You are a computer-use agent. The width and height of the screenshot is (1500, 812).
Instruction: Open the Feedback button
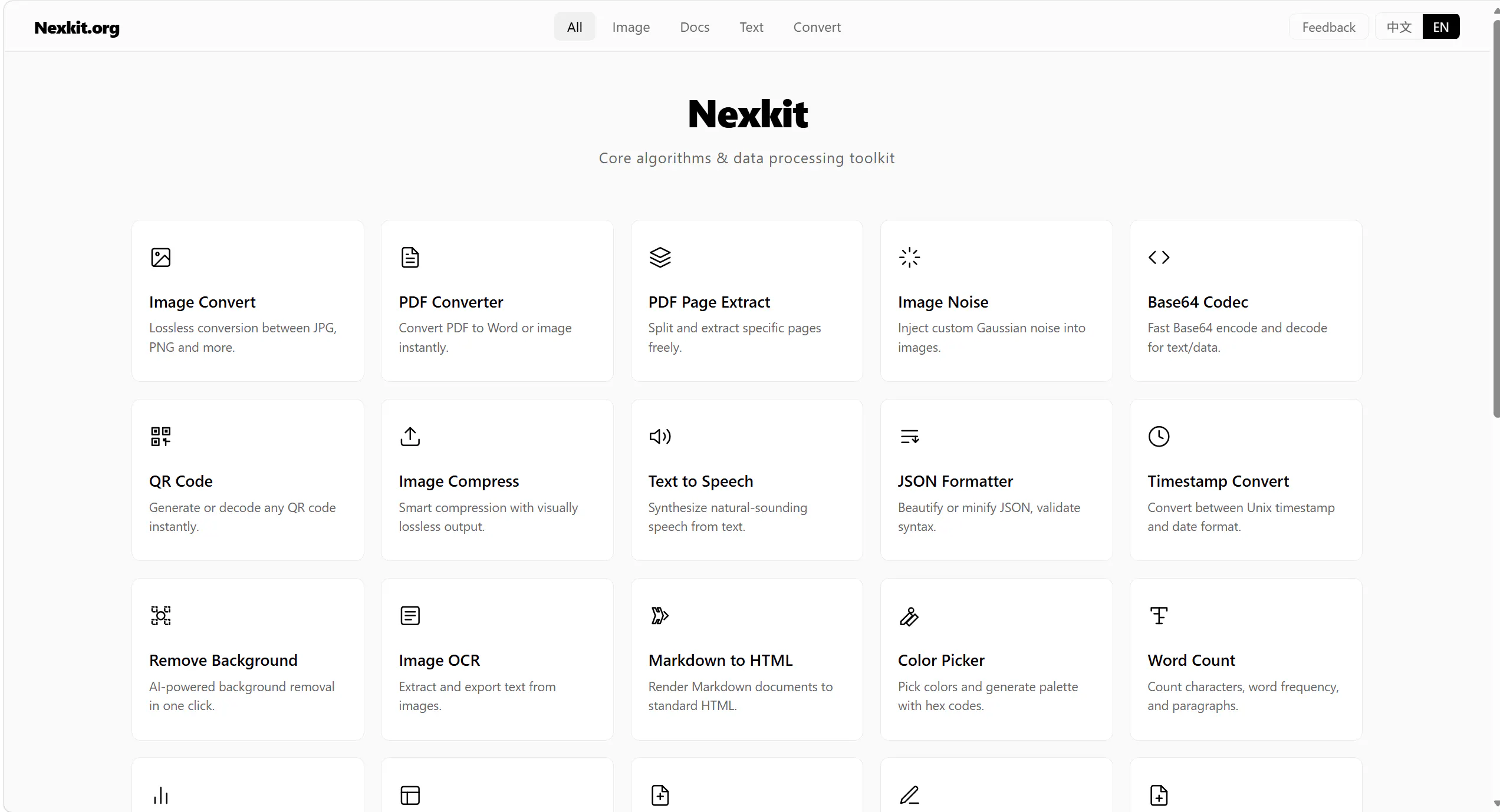1328,27
